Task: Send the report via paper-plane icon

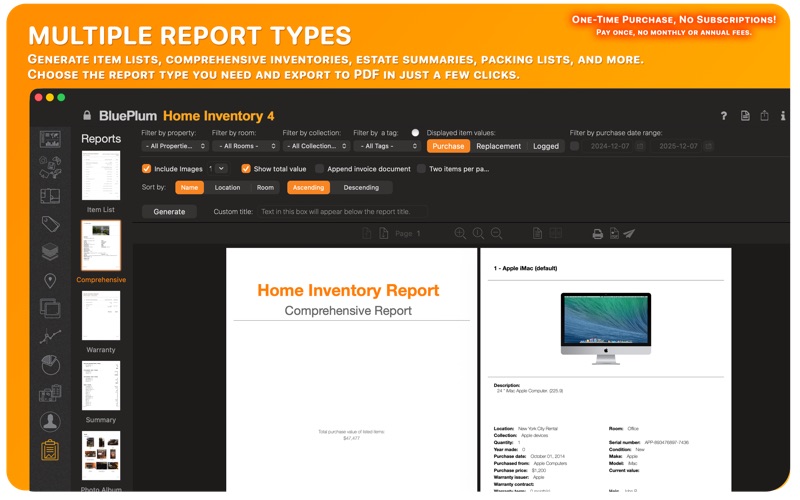Action: tap(629, 233)
